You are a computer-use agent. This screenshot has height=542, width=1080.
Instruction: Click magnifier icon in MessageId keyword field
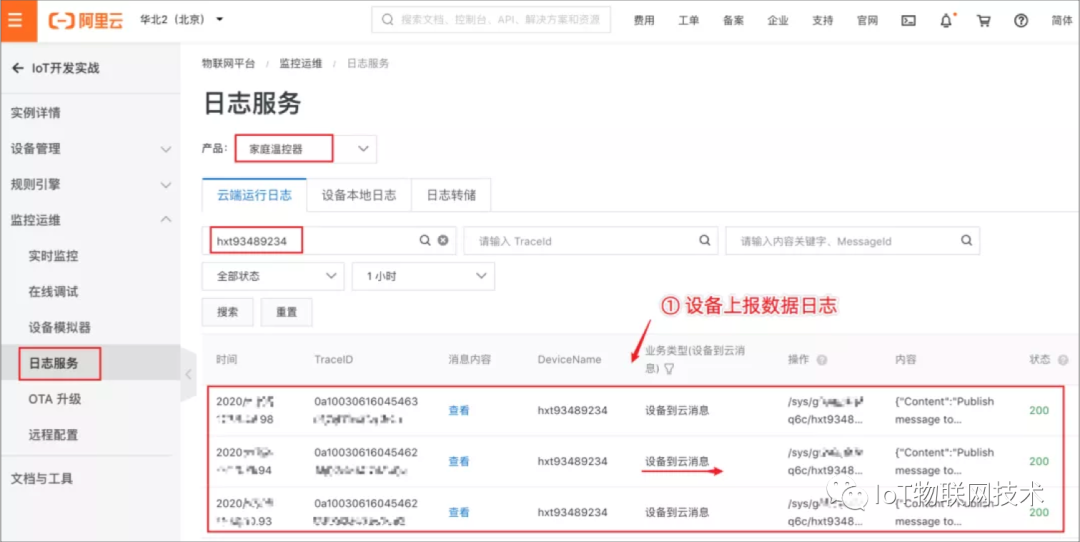point(966,240)
